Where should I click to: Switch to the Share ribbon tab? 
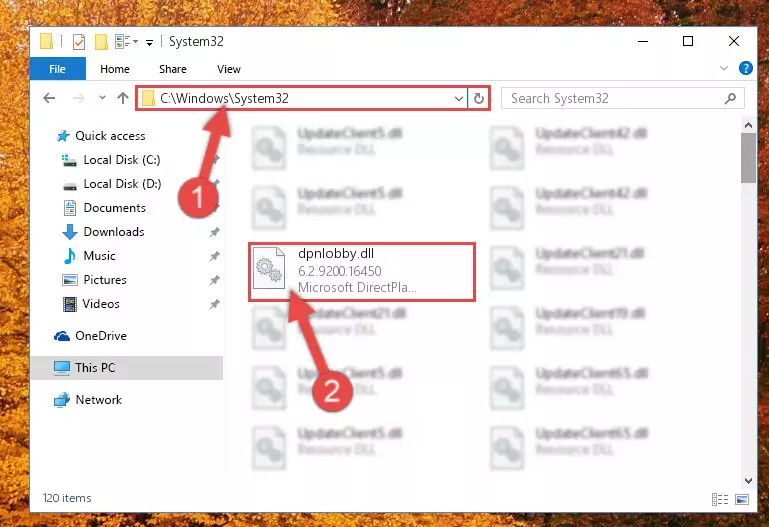(x=173, y=69)
